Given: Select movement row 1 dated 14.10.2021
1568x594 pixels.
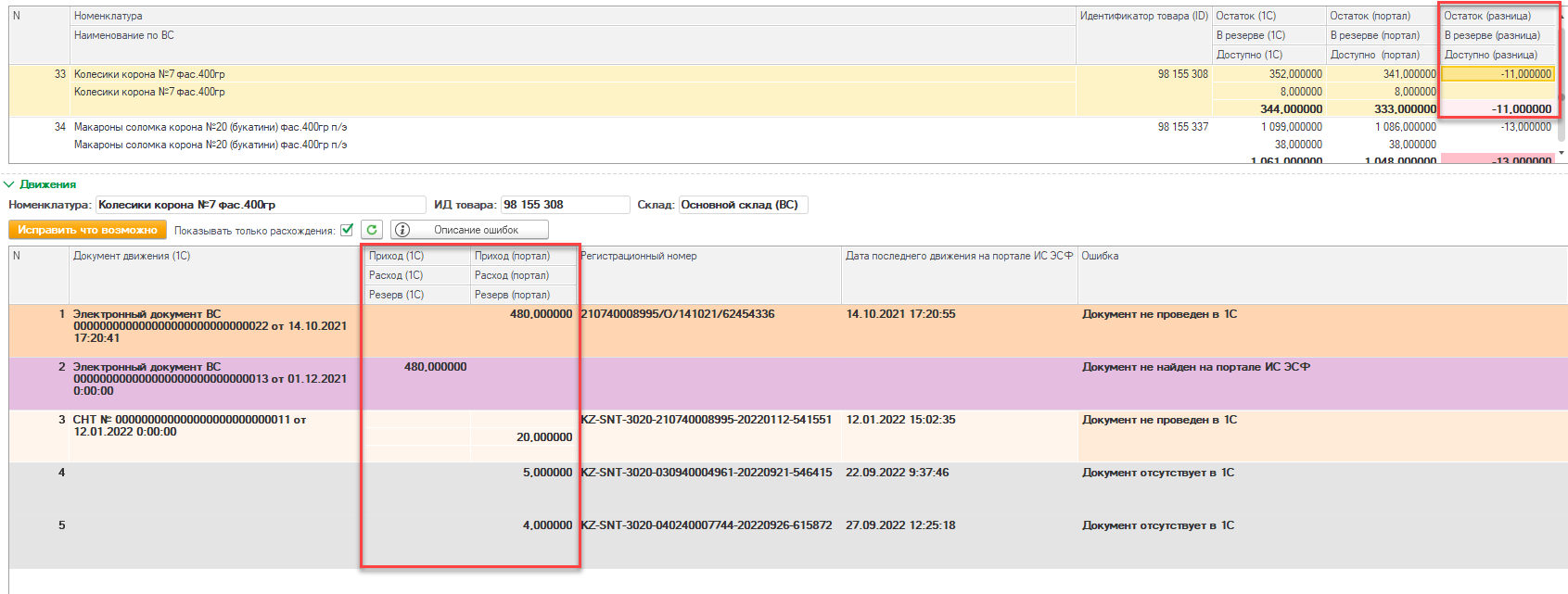Looking at the screenshot, I should click(210, 326).
